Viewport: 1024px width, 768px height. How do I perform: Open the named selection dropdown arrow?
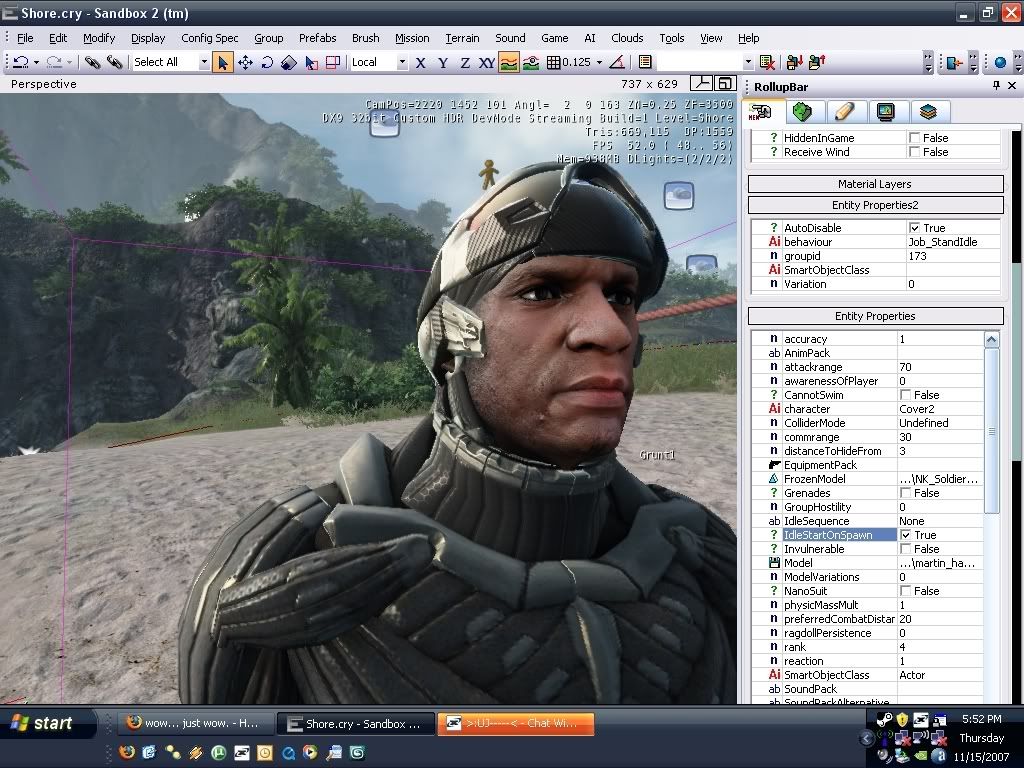click(x=748, y=62)
